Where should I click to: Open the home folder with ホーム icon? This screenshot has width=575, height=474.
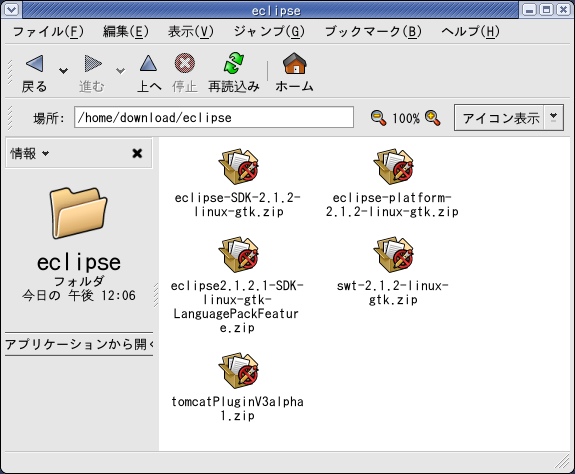[294, 63]
